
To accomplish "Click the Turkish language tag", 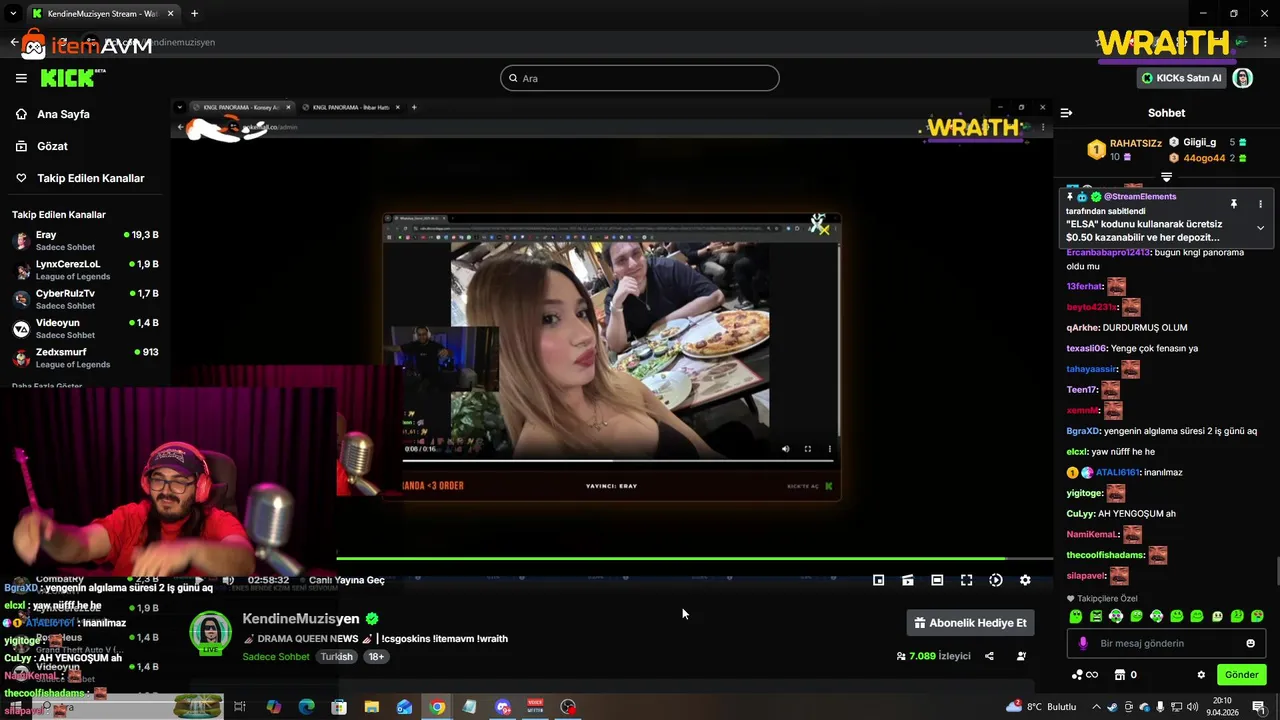I will pos(337,657).
